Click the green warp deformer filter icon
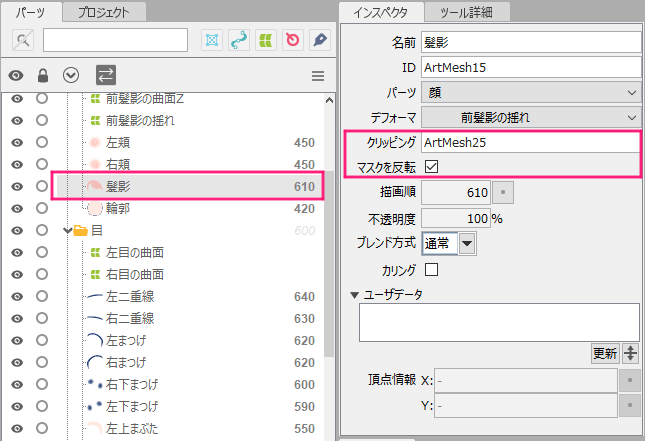 (266, 40)
